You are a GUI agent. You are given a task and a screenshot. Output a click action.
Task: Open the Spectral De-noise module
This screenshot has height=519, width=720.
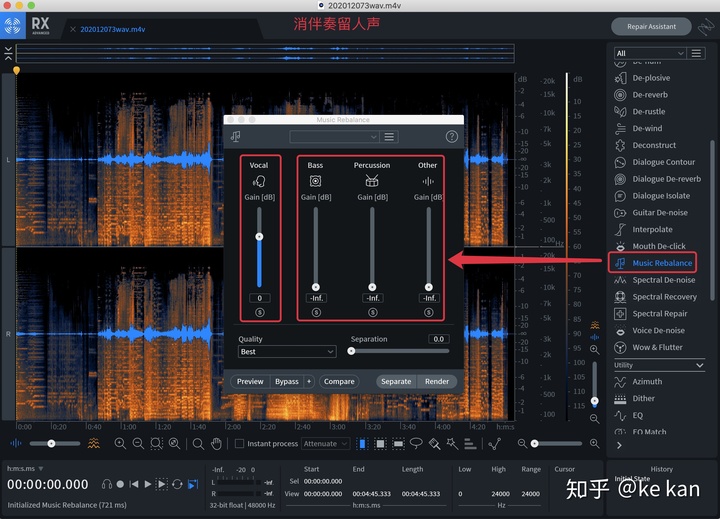pos(654,280)
